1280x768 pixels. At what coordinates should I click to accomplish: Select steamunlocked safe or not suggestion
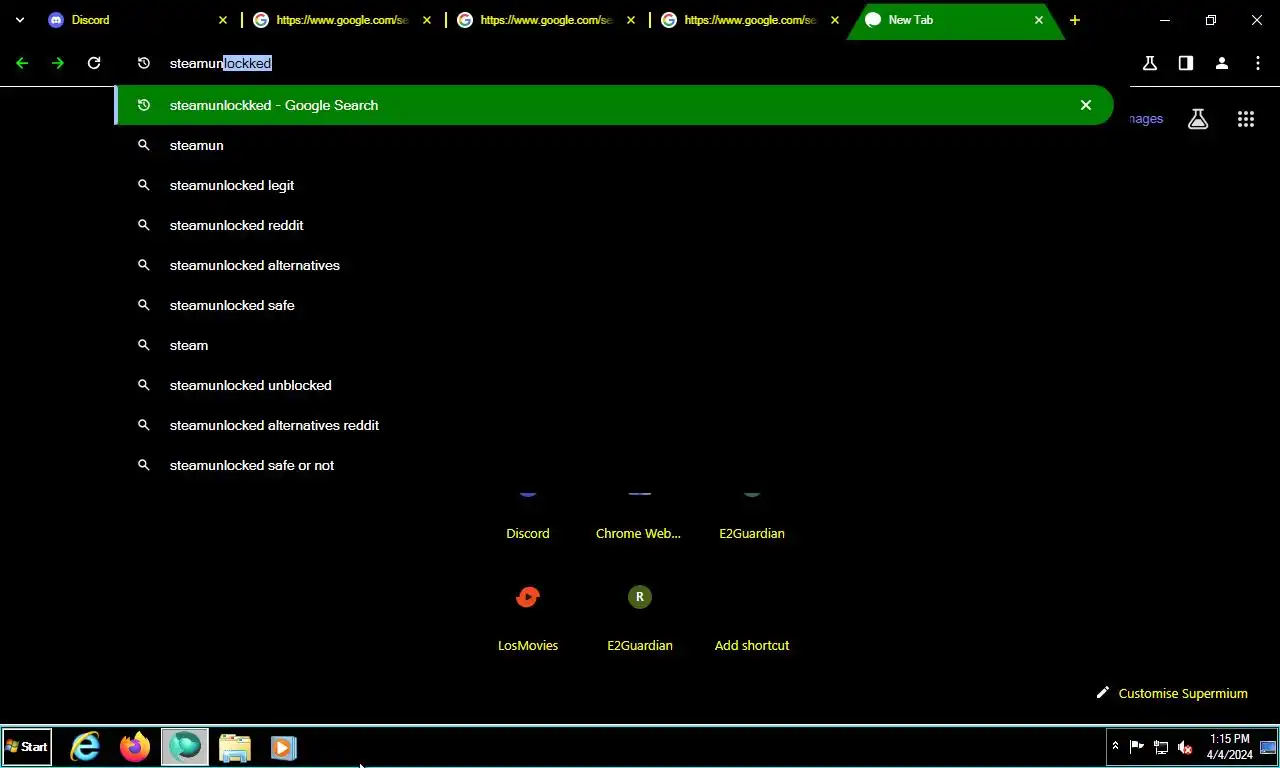click(614, 465)
